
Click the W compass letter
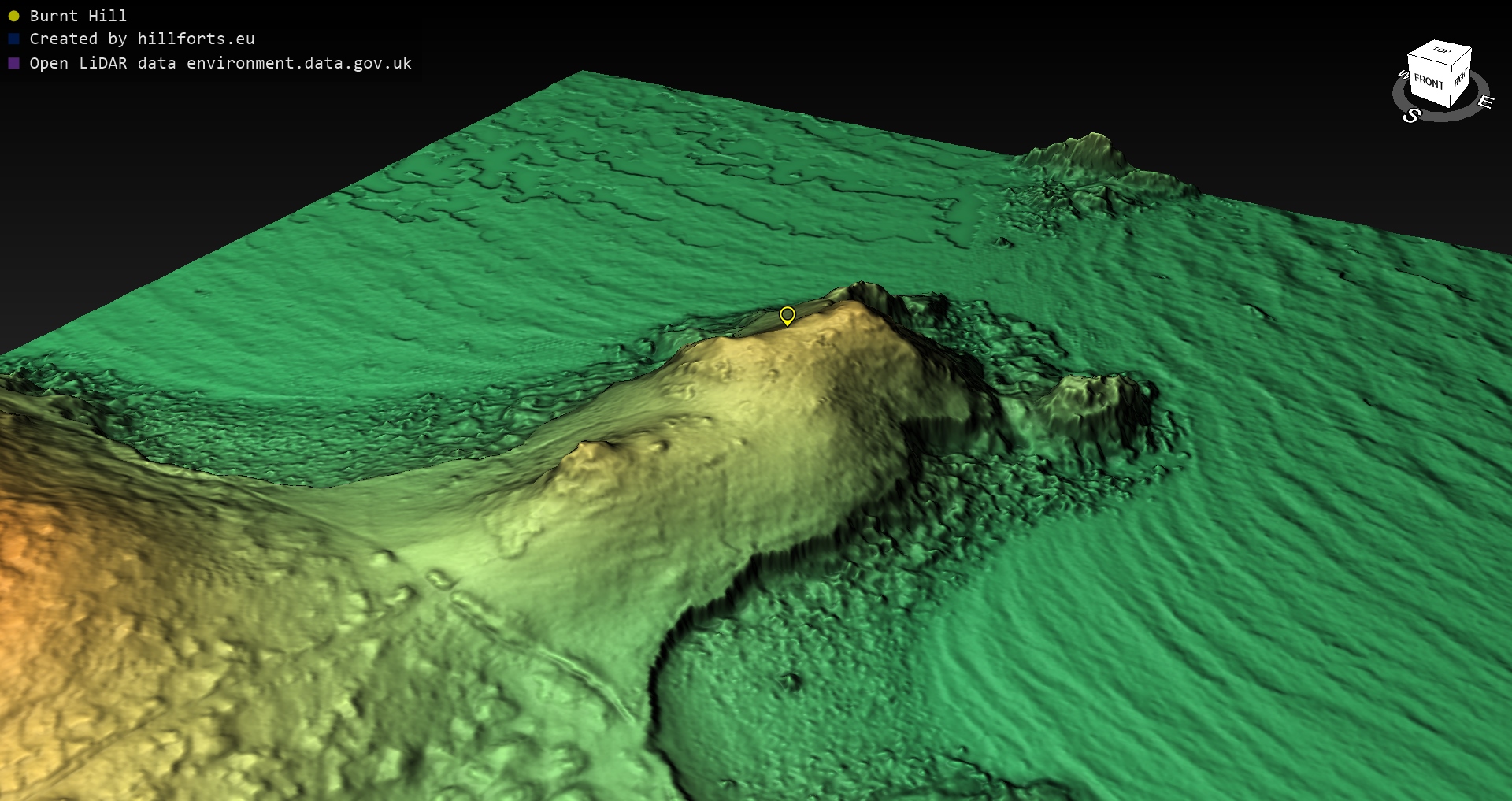pyautogui.click(x=1402, y=75)
